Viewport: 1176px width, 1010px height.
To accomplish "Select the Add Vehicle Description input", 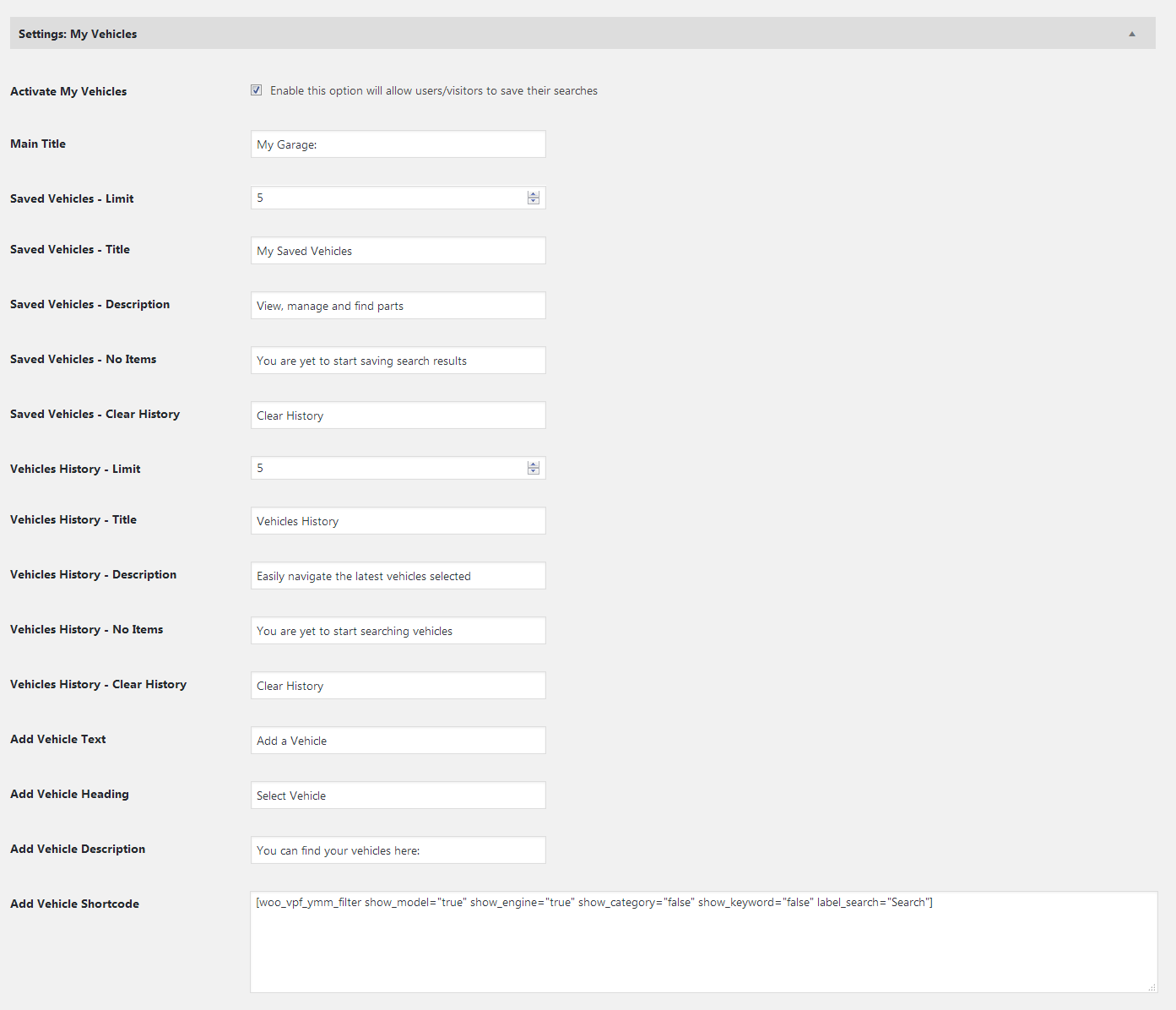I will pyautogui.click(x=398, y=850).
